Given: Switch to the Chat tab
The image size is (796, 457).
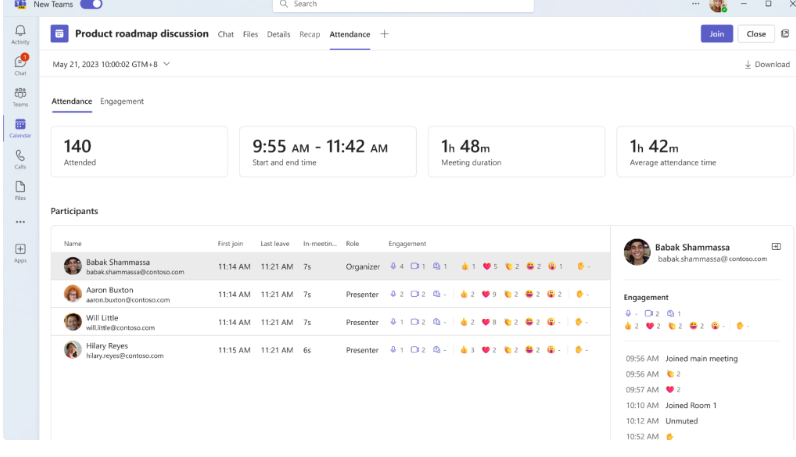Looking at the screenshot, I should 225,34.
